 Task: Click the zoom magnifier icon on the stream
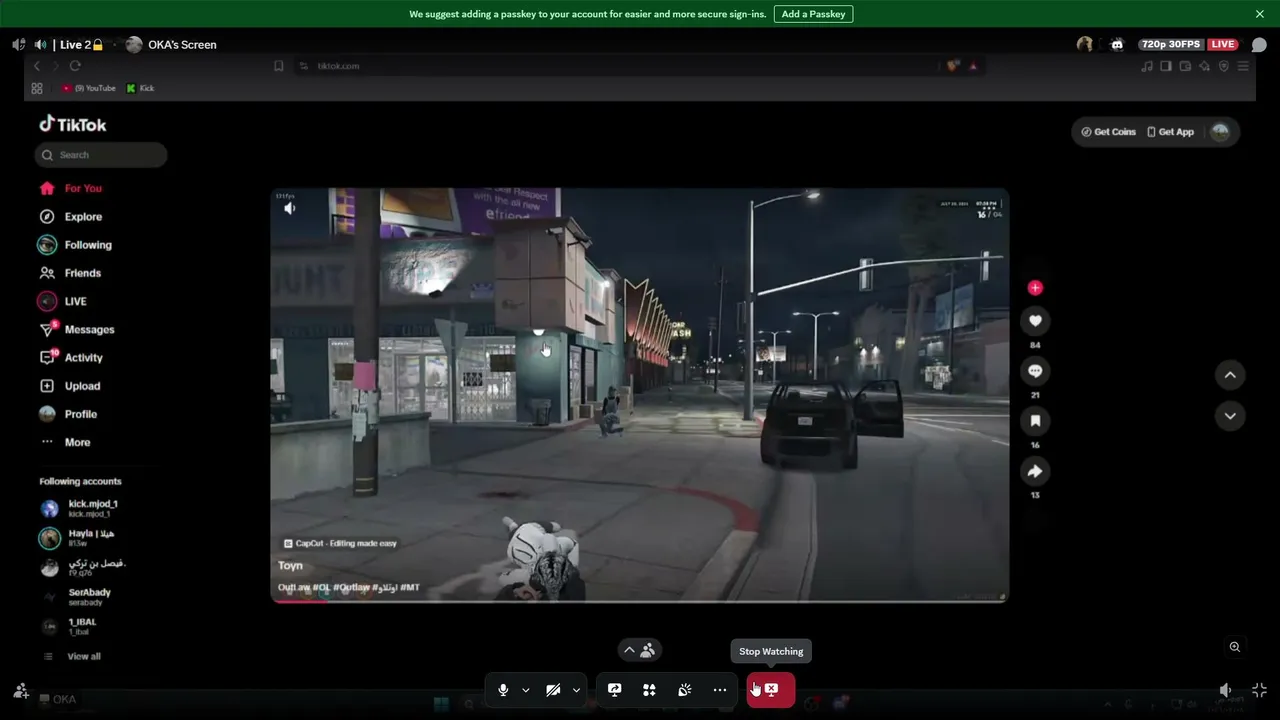pyautogui.click(x=1235, y=647)
